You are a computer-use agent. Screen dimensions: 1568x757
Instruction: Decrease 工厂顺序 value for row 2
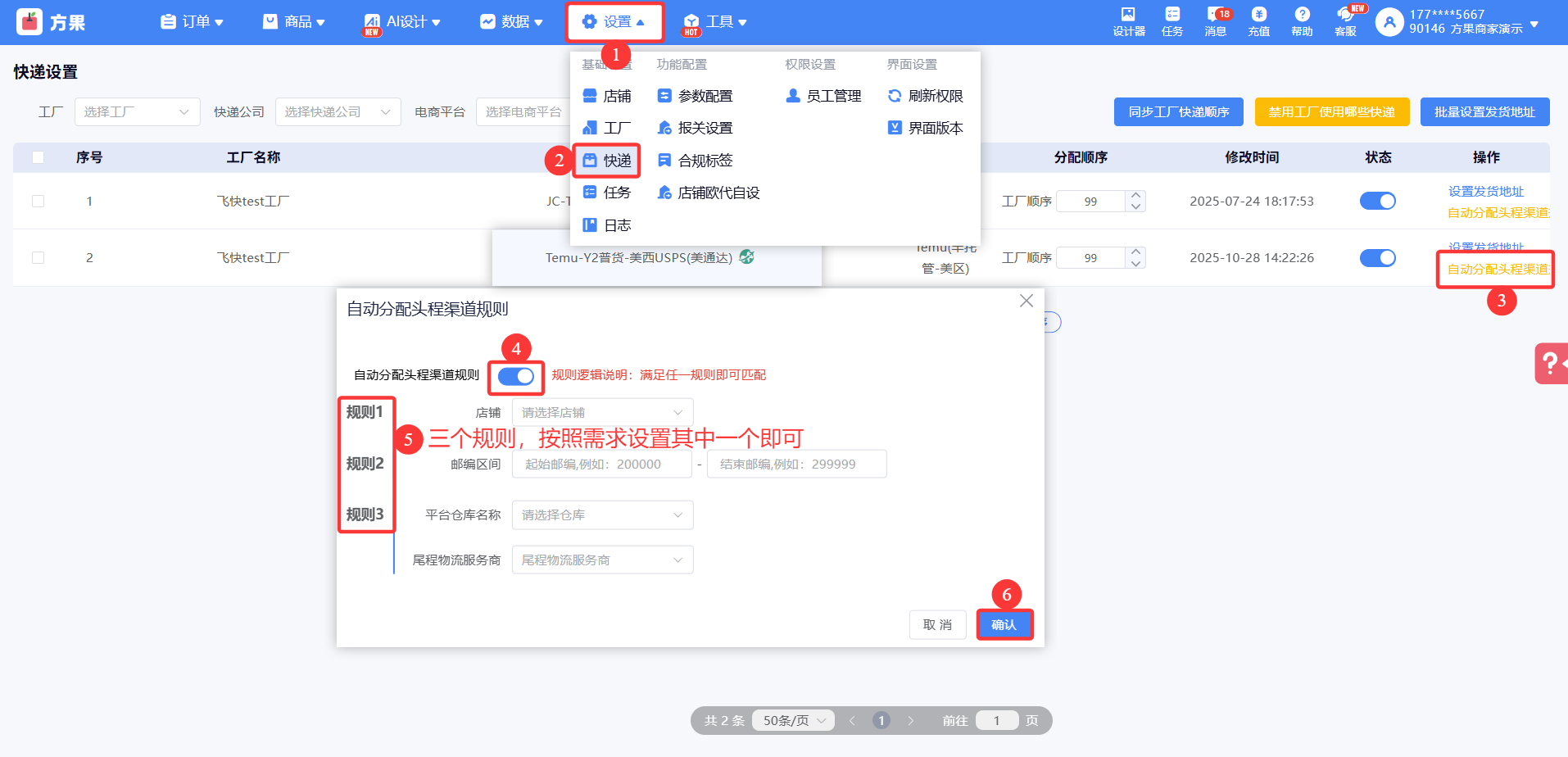[x=1135, y=263]
